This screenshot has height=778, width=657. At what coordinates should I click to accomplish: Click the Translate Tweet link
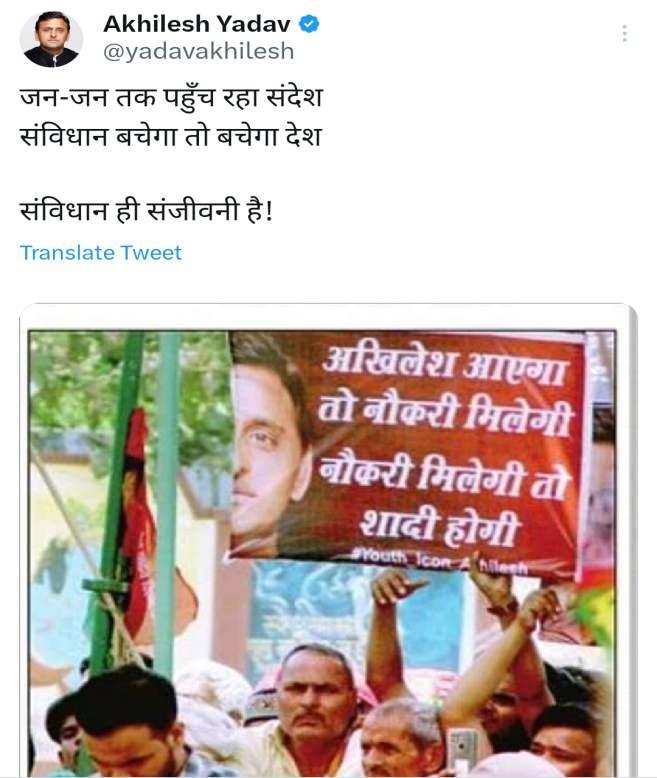coord(101,253)
